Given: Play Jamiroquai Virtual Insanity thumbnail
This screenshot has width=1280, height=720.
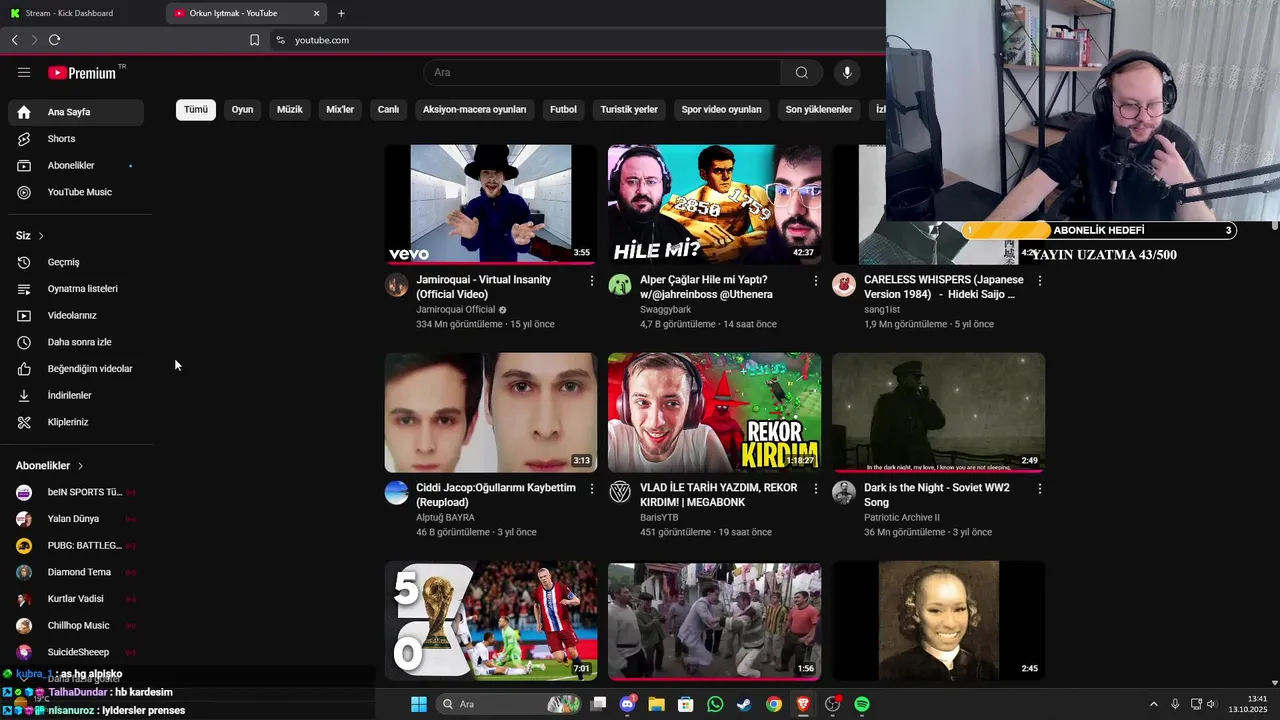Looking at the screenshot, I should [x=491, y=205].
